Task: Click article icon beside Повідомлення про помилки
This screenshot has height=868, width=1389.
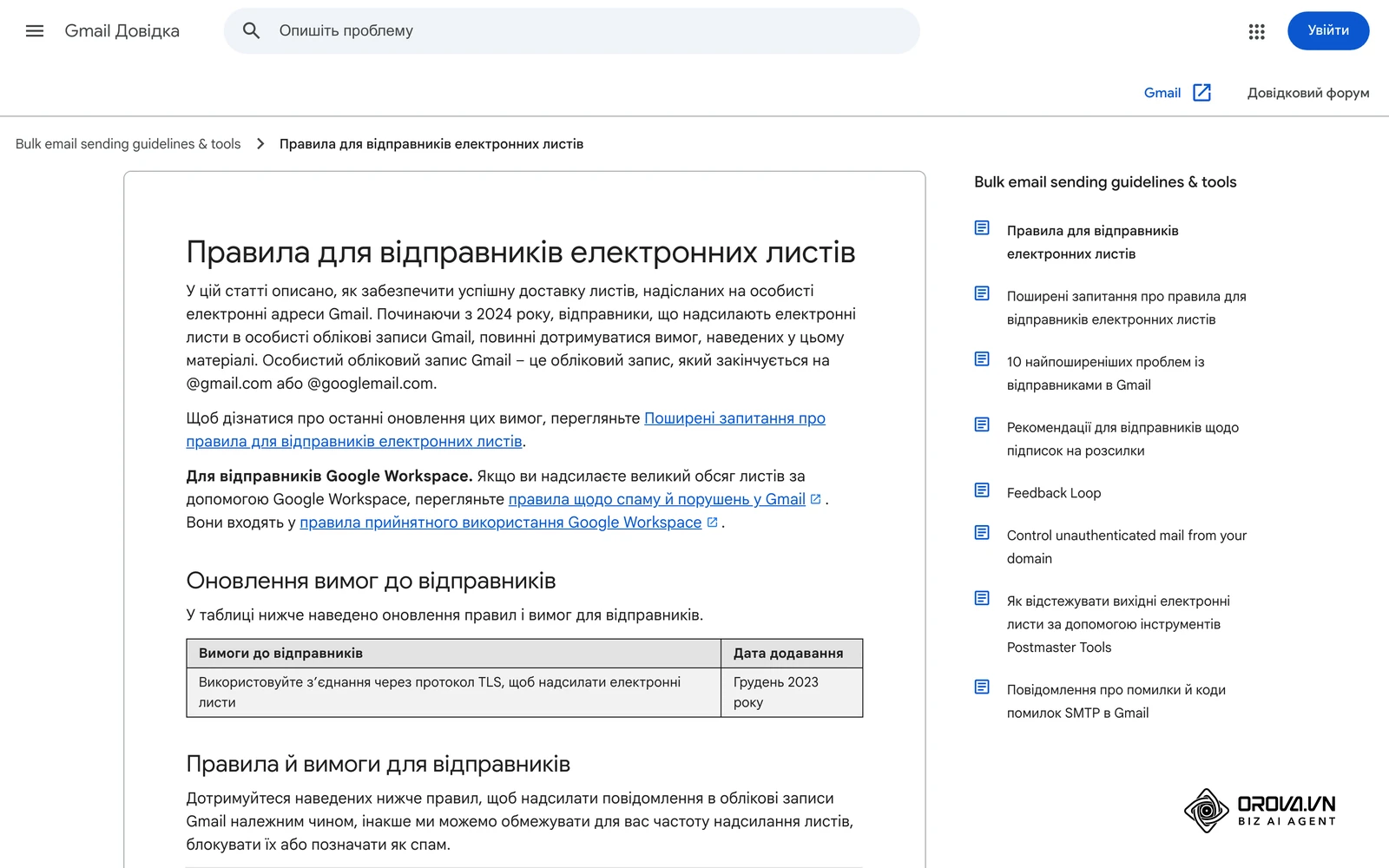Action: click(x=982, y=687)
